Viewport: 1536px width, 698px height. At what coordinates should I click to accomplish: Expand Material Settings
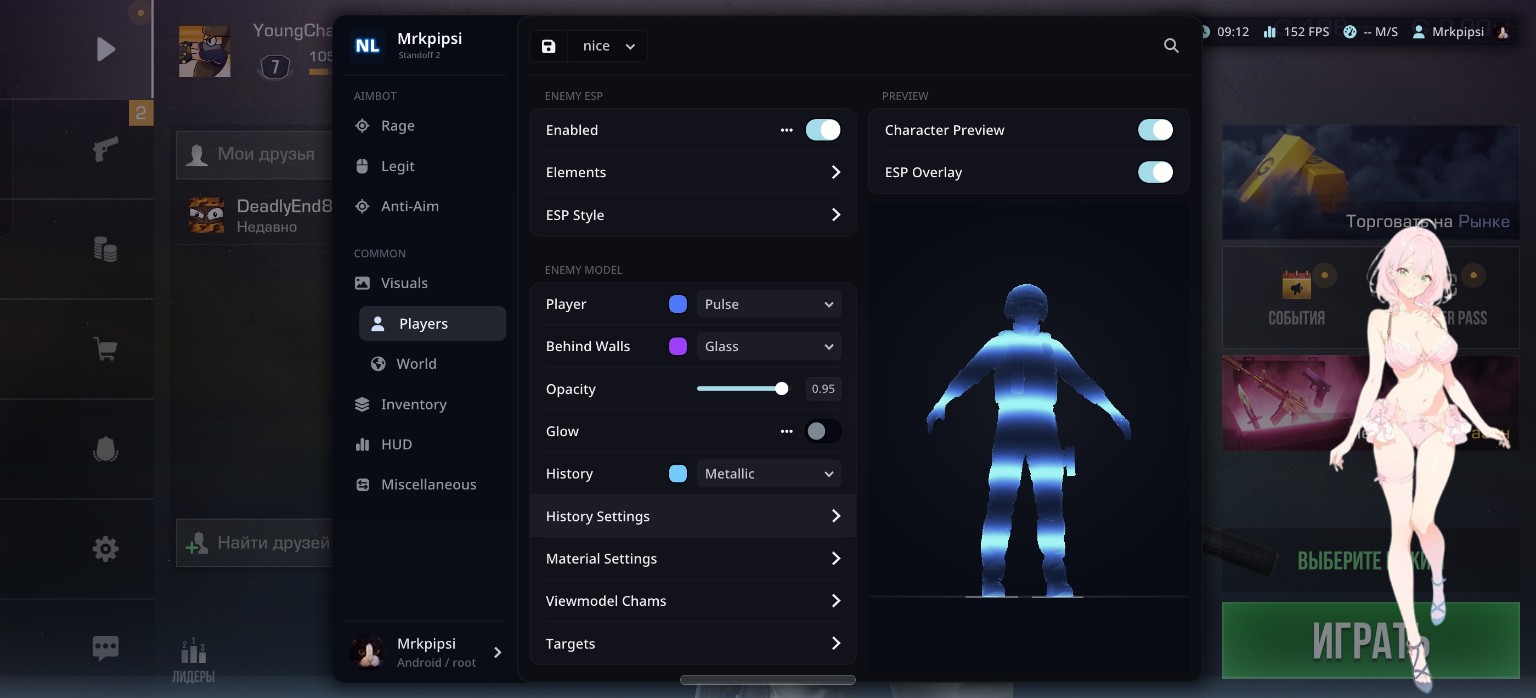(693, 558)
